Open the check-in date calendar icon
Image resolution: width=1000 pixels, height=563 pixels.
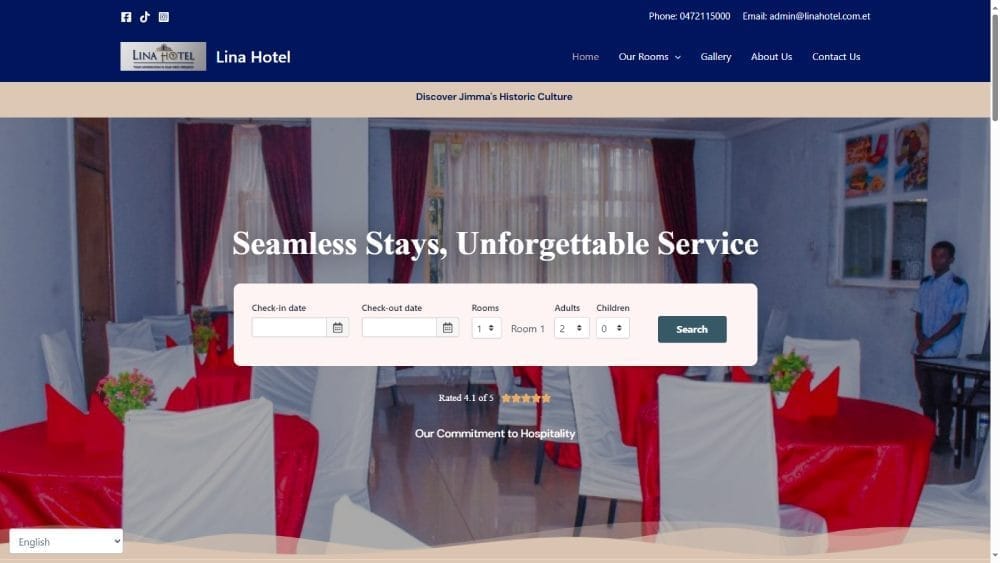(337, 328)
